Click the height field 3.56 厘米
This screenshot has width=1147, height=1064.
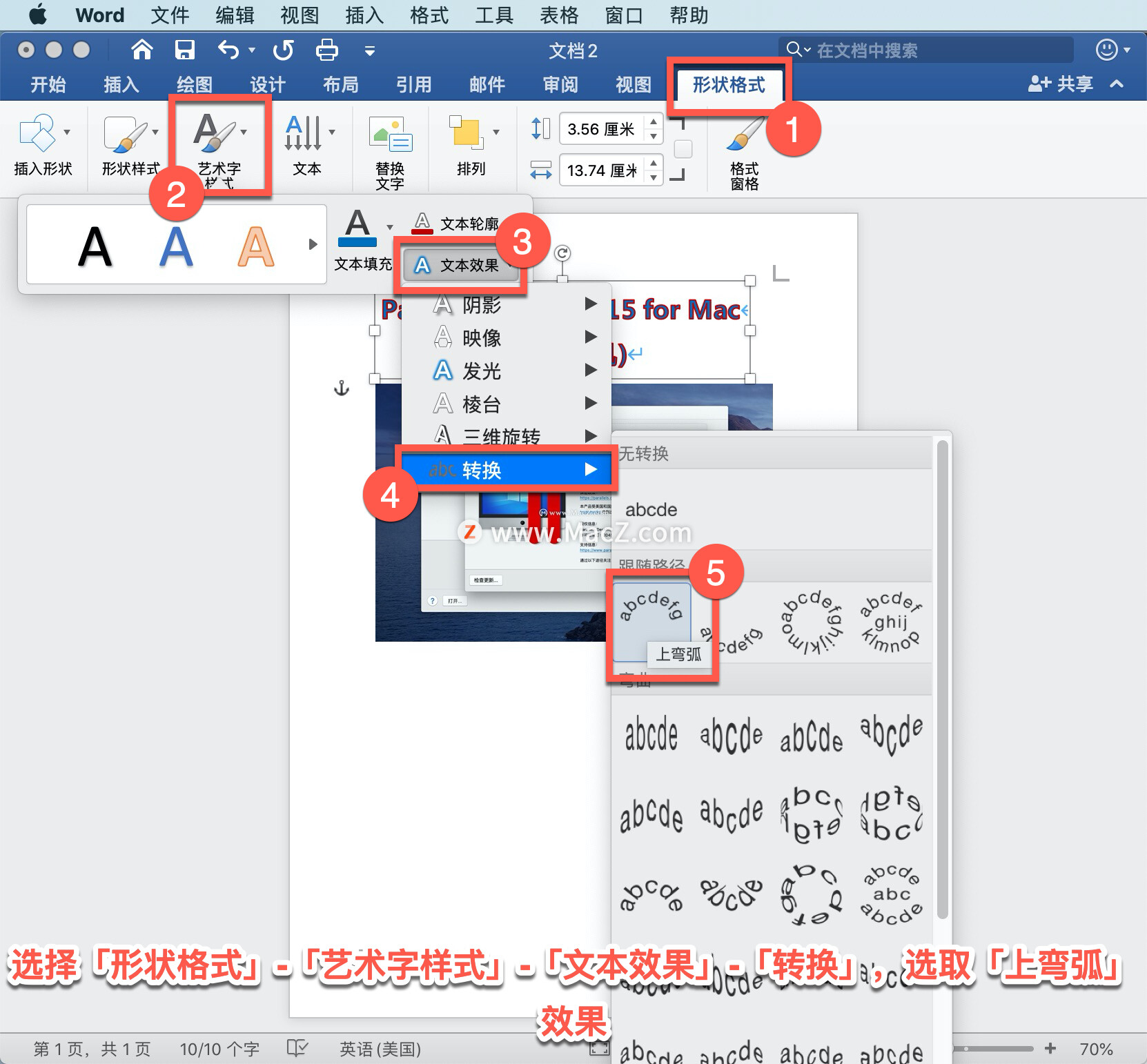(602, 129)
